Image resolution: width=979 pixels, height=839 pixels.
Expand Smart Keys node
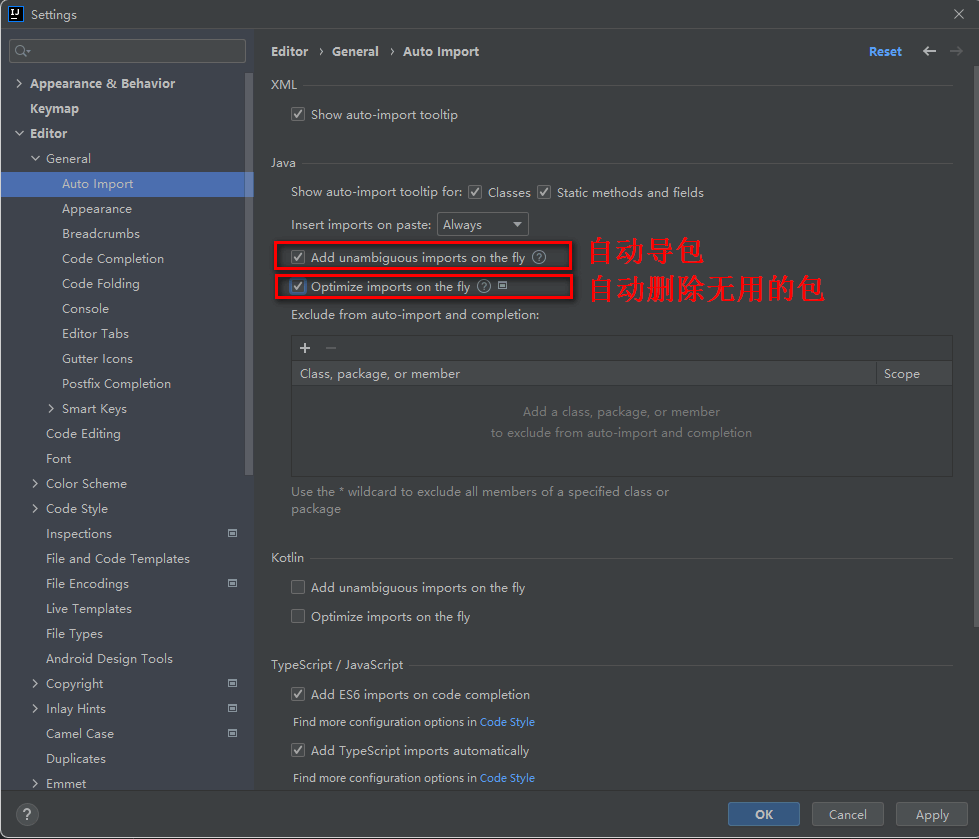51,408
